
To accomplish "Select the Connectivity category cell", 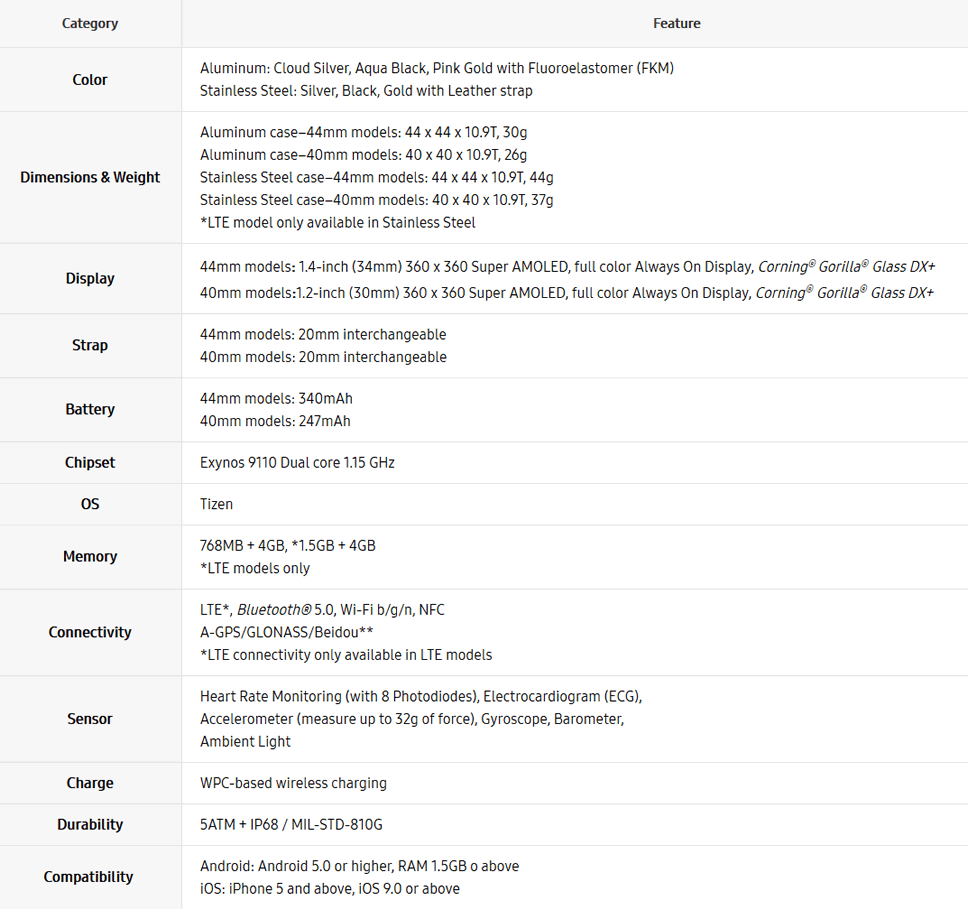I will point(90,632).
